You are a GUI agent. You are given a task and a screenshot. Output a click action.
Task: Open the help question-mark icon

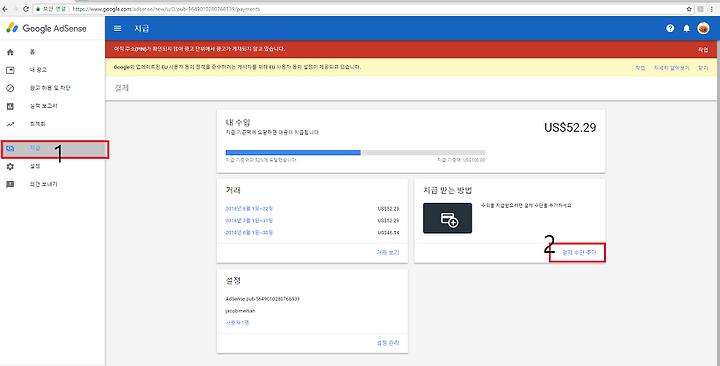670,28
